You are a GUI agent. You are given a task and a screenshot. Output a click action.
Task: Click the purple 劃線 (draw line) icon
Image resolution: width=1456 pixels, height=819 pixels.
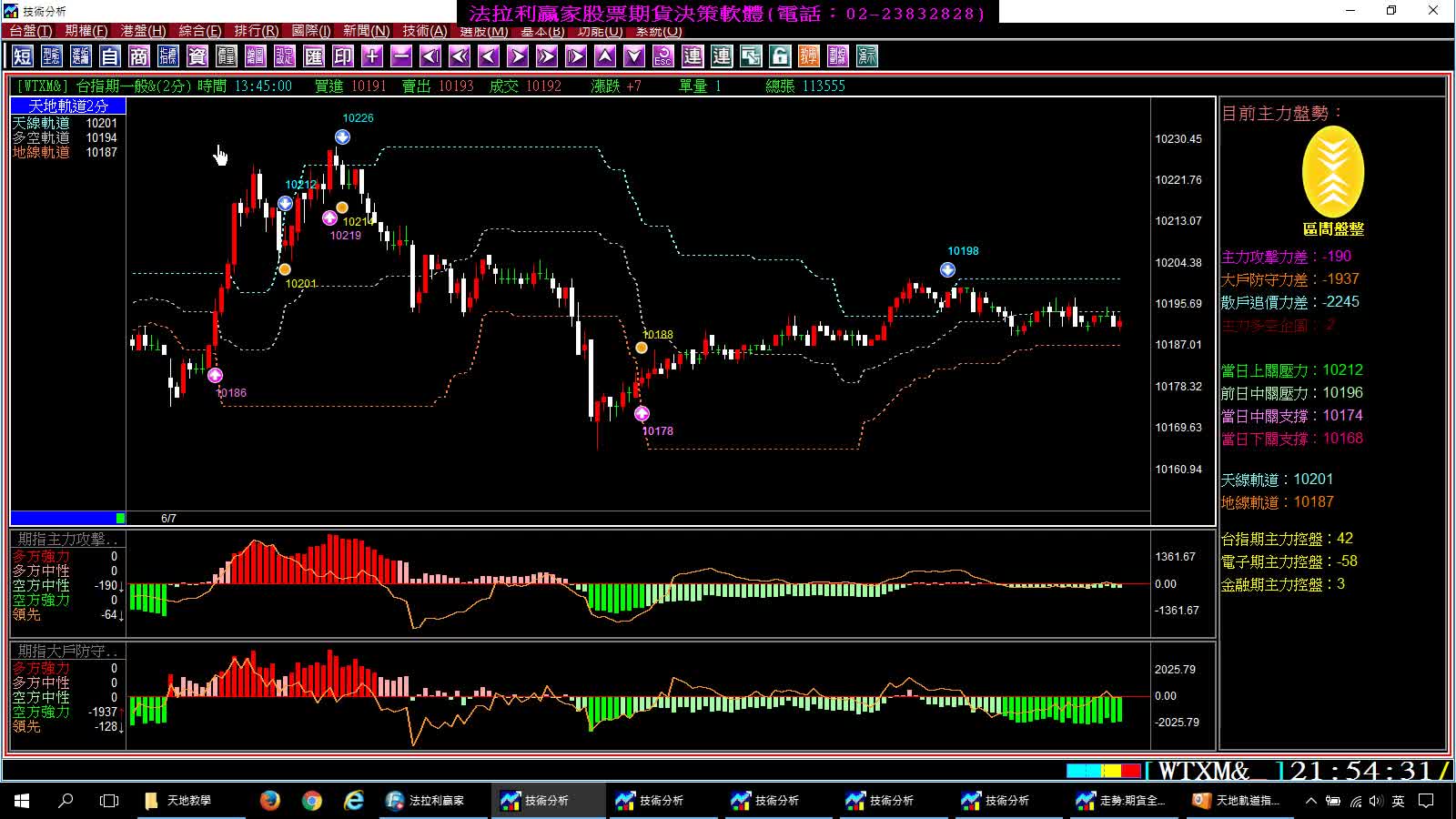click(838, 56)
